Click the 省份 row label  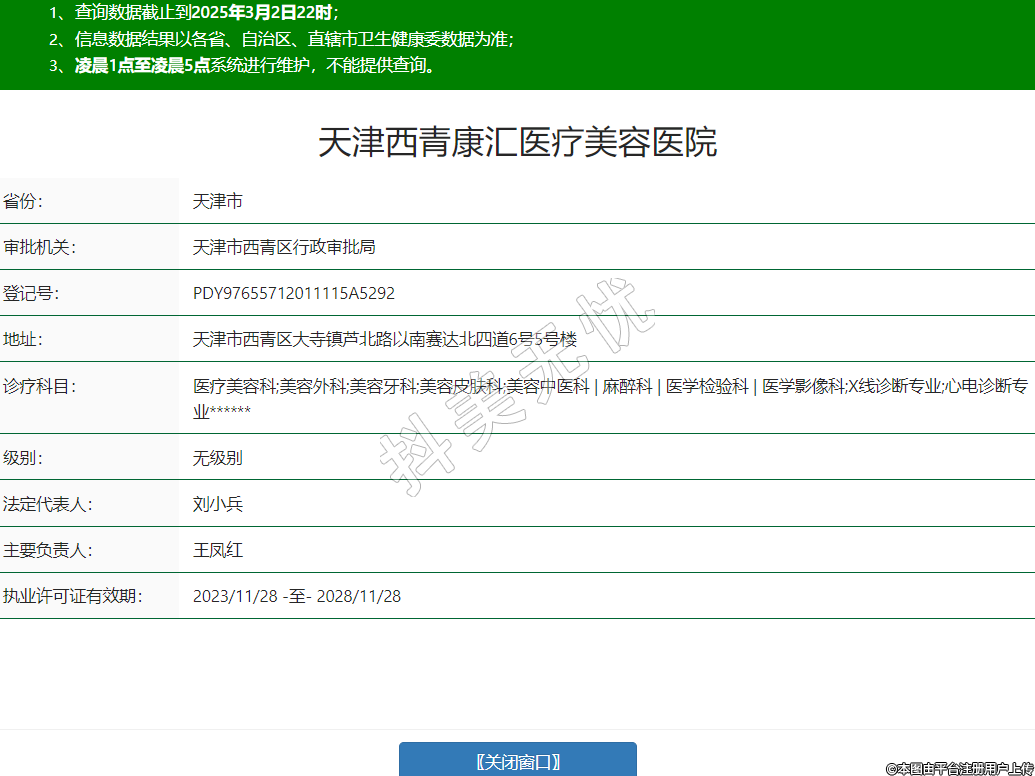click(x=24, y=201)
